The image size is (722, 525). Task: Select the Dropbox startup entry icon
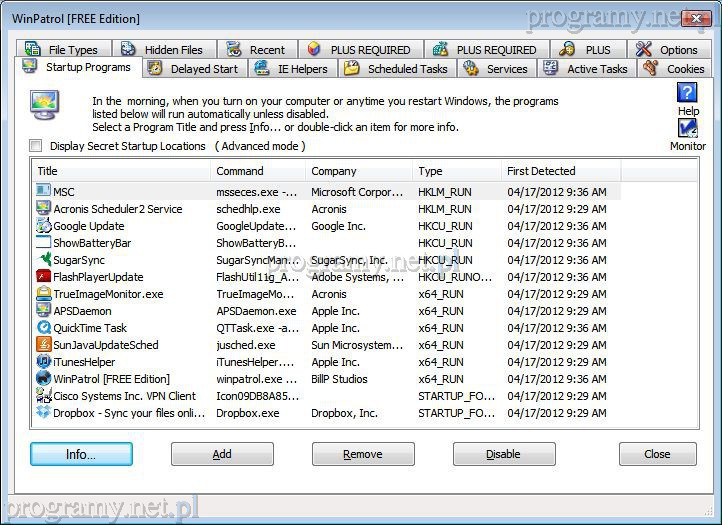pos(44,413)
